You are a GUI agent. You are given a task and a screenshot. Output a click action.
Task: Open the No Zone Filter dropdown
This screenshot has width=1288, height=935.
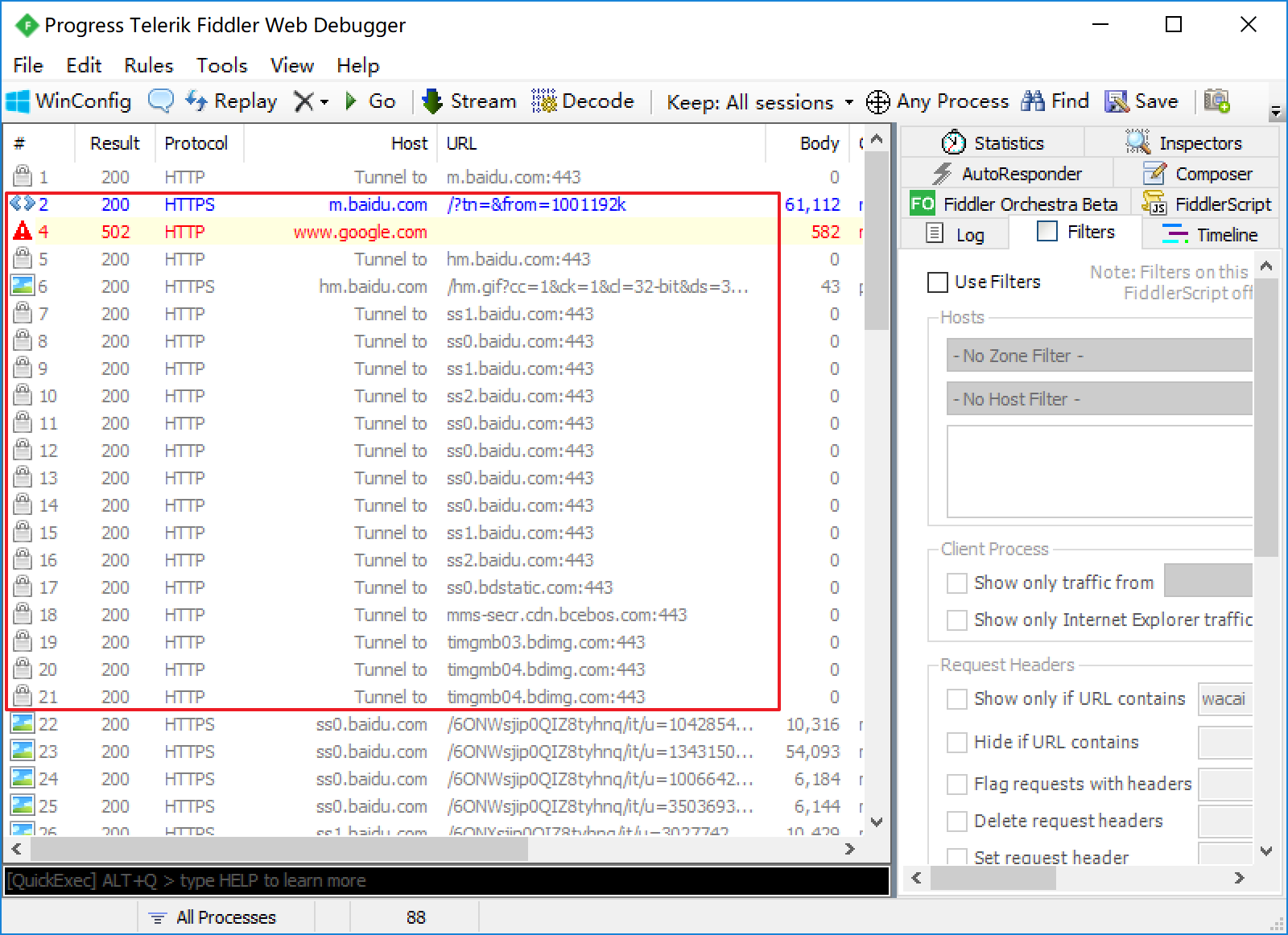pyautogui.click(x=1100, y=356)
